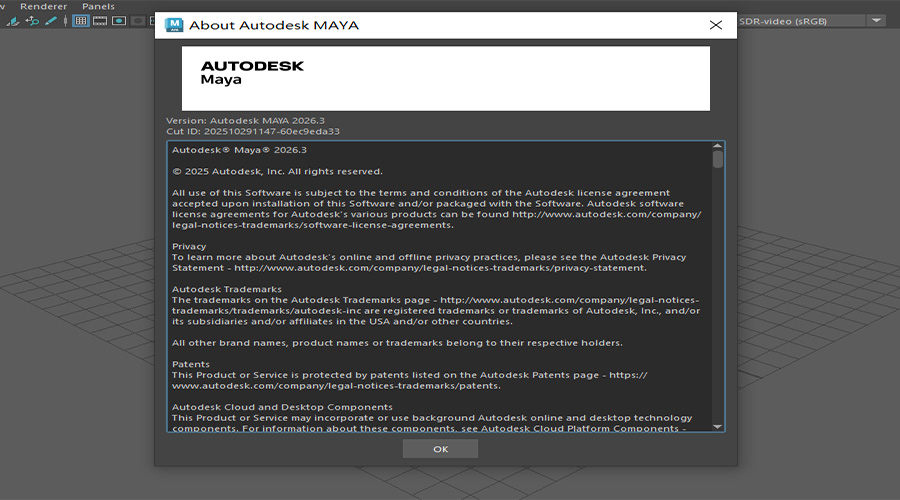This screenshot has height=500, width=900.
Task: Toggle the resolution gate icon
Action: click(119, 20)
